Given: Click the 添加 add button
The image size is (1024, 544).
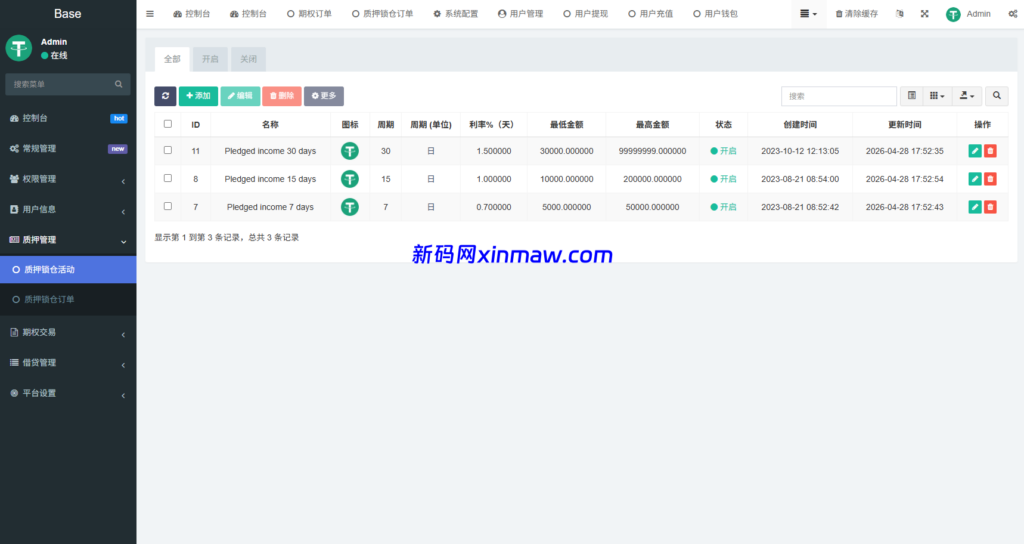Looking at the screenshot, I should pos(199,96).
